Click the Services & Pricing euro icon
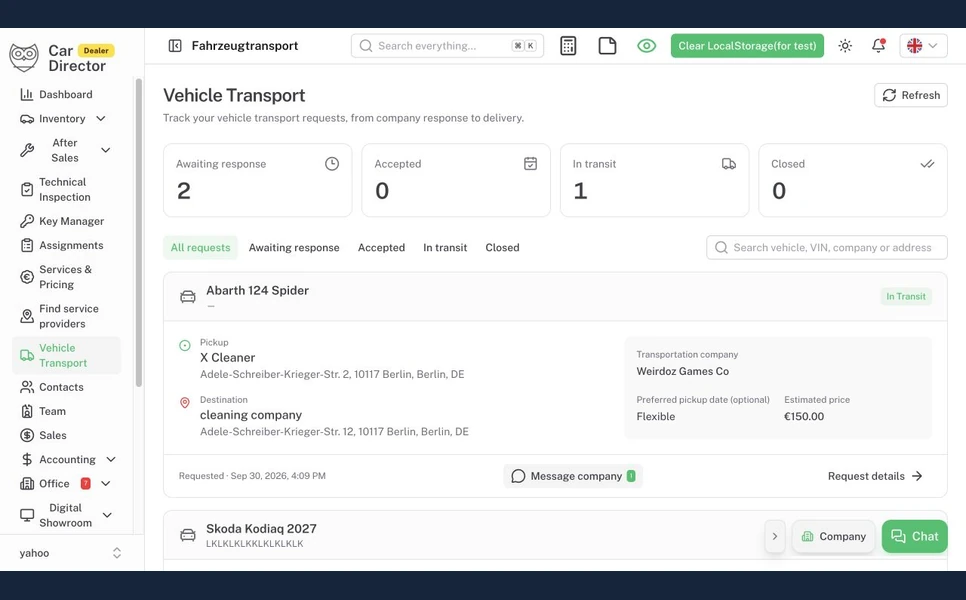966x600 pixels. coord(26,277)
